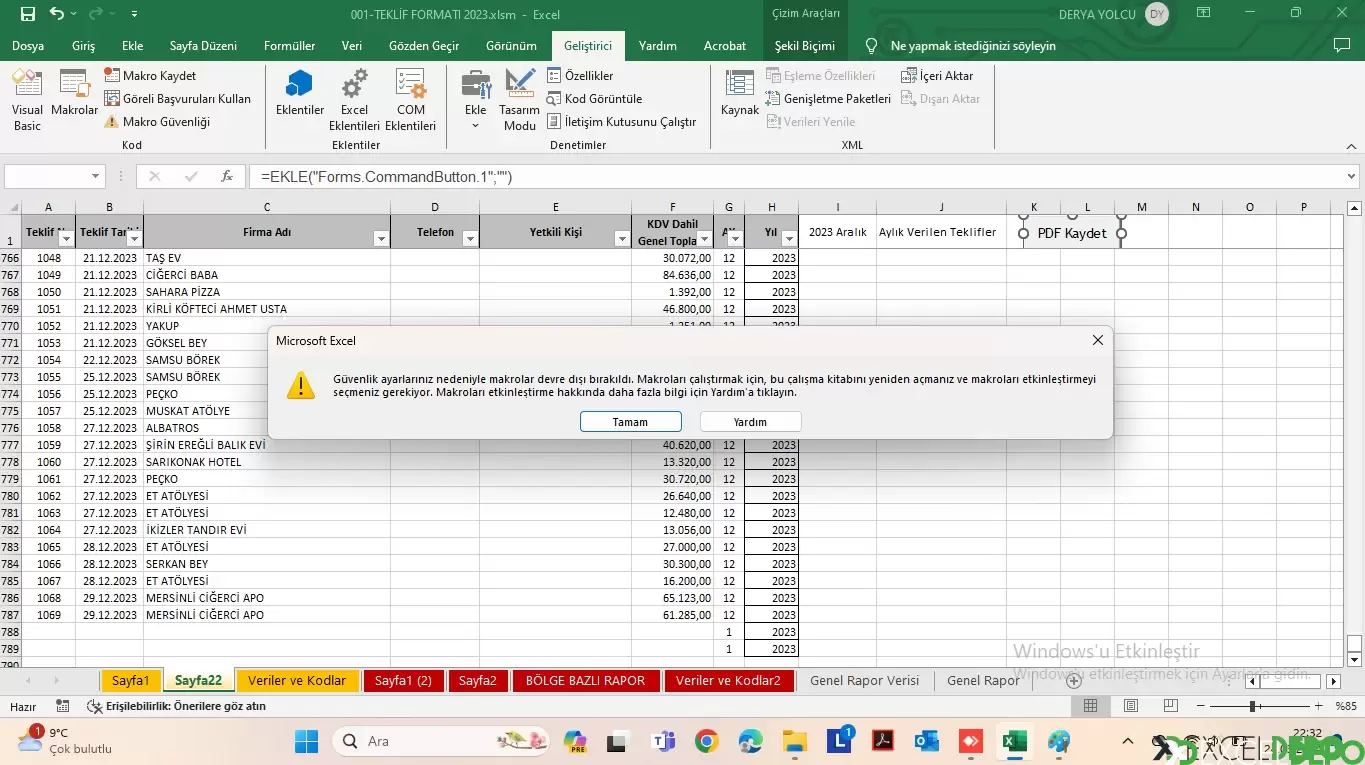Open Özellikler control properties
The width and height of the screenshot is (1365, 765).
[x=580, y=76]
